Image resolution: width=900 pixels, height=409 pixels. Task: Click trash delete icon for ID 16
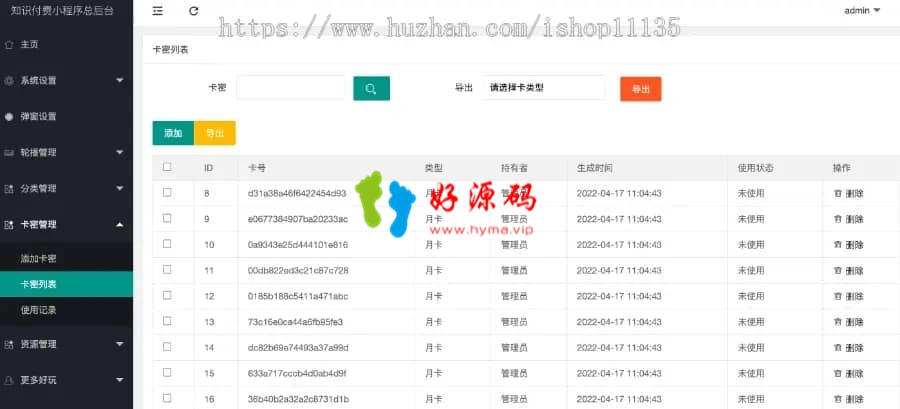pos(837,399)
